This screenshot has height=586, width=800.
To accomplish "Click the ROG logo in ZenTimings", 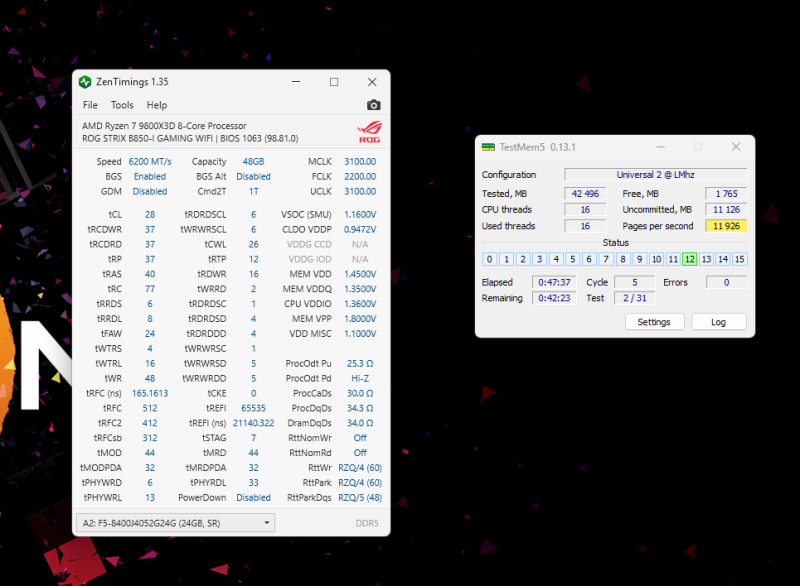I will (369, 132).
